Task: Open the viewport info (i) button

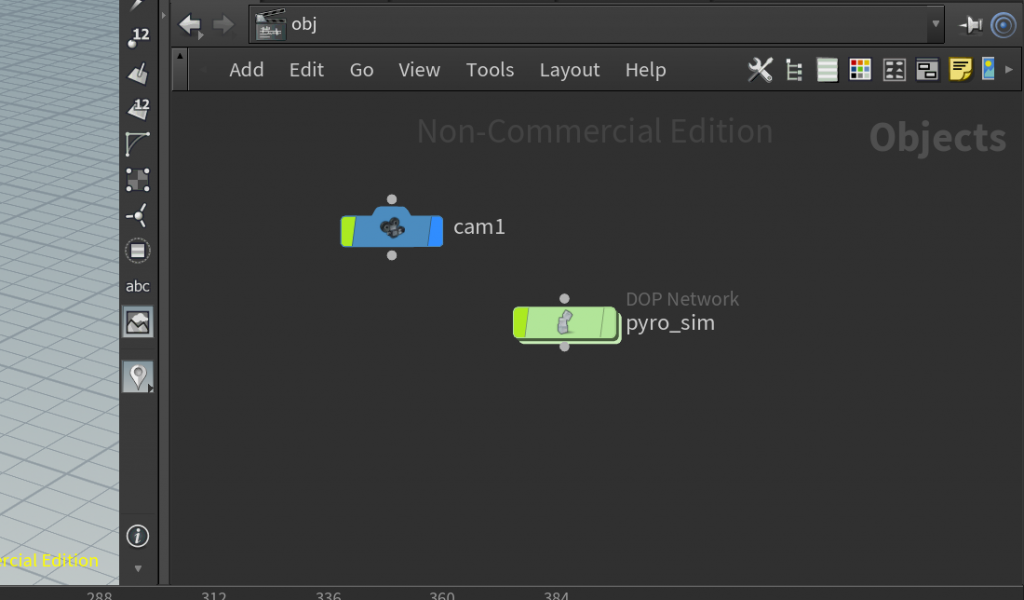Action: (x=138, y=536)
